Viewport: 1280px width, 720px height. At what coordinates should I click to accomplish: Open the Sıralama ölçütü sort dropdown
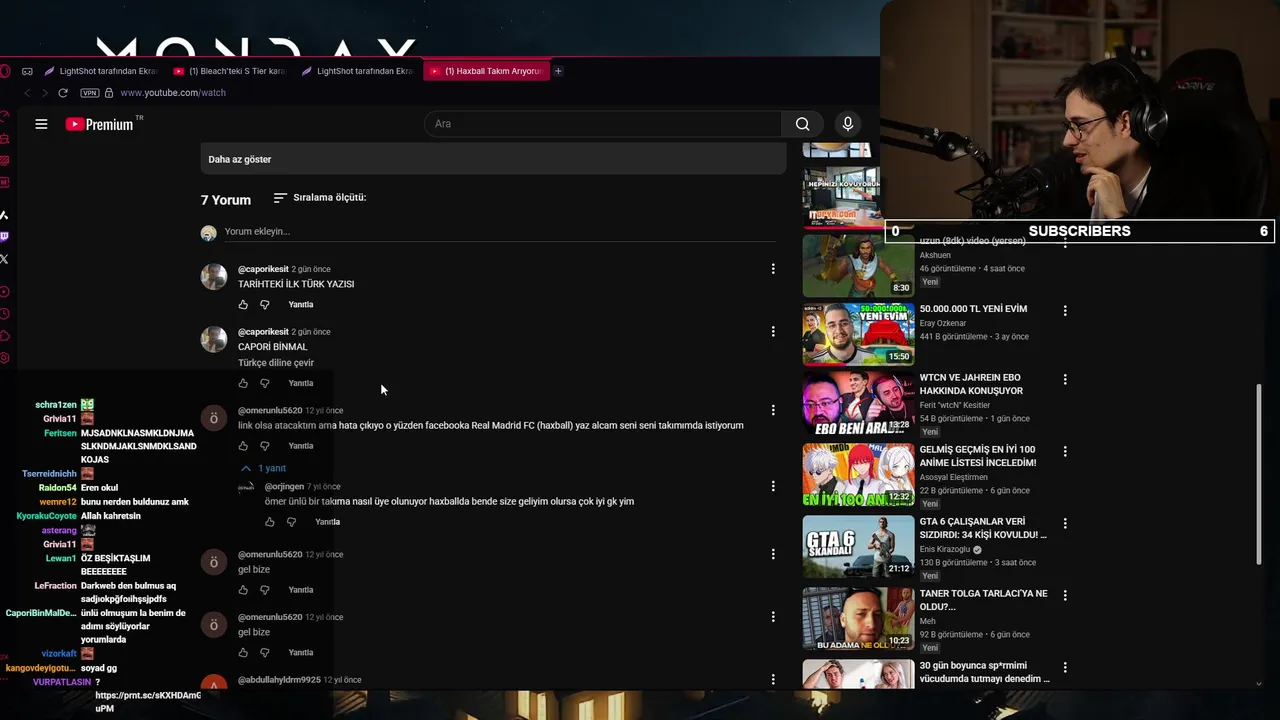point(320,198)
